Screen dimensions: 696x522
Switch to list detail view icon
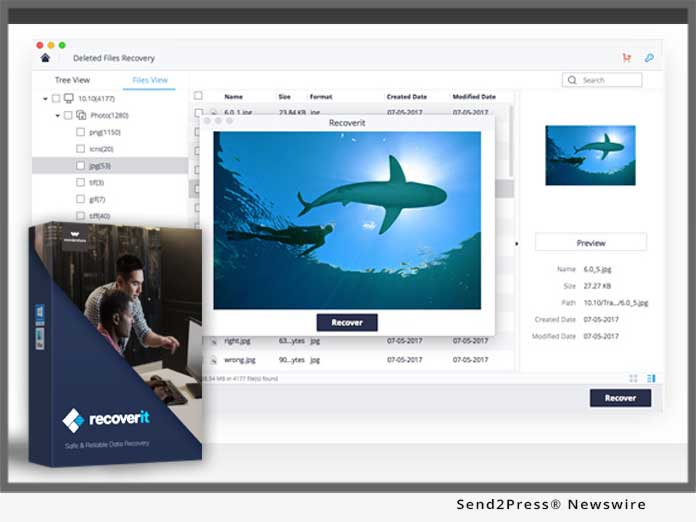point(651,378)
